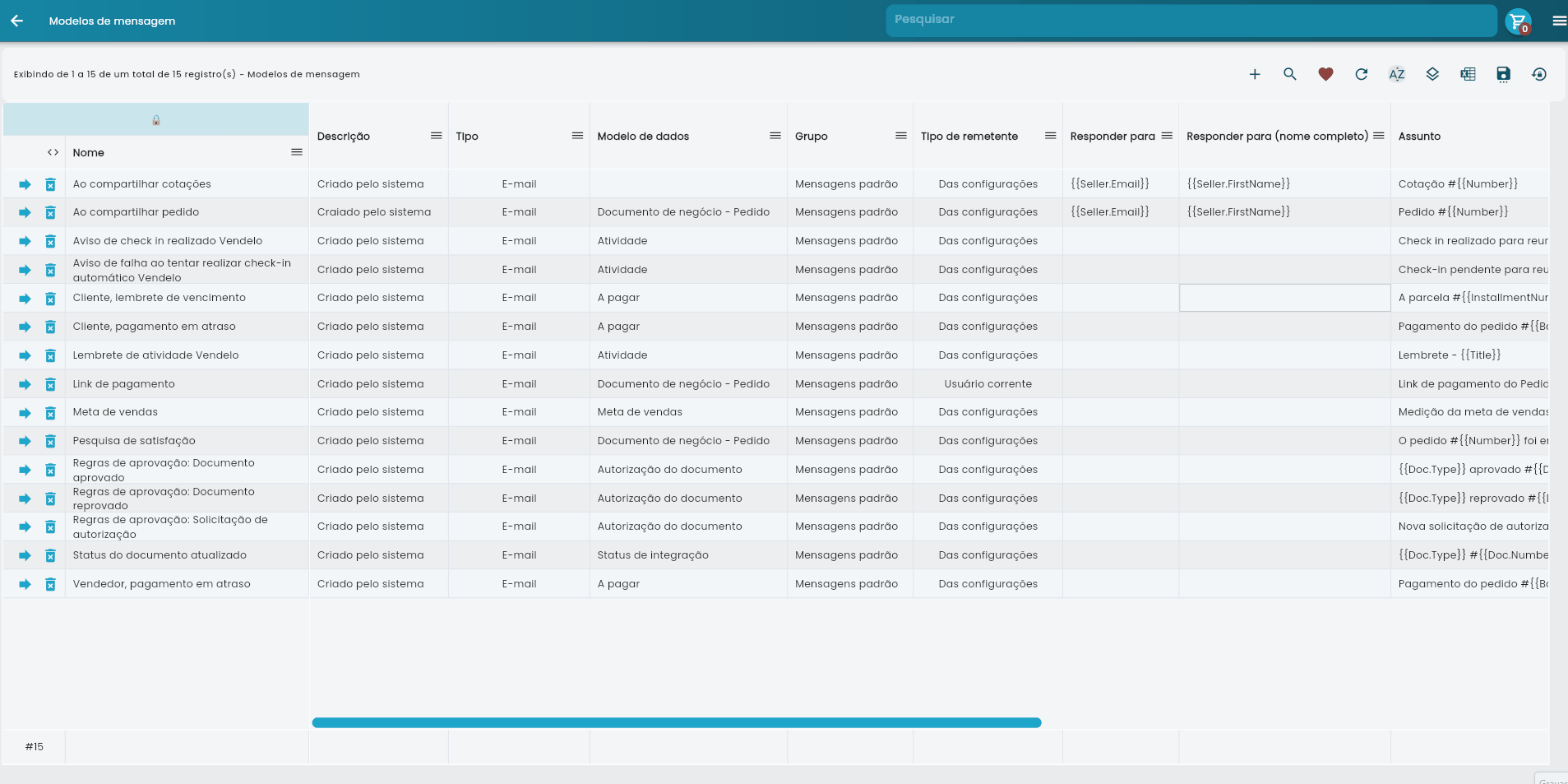
Task: Expand the Tipo de remetente column options
Action: [x=1050, y=136]
